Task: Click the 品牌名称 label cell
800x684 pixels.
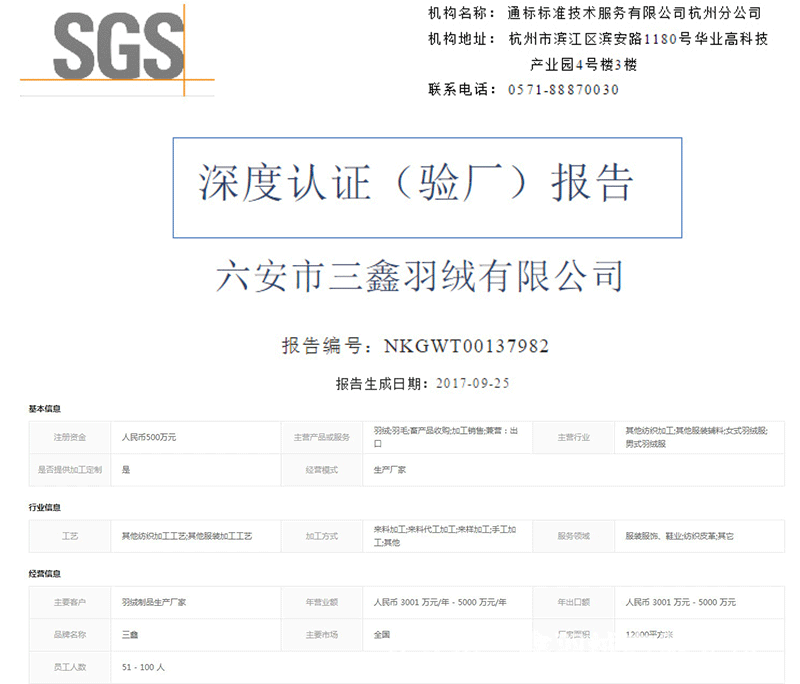Action: [x=70, y=635]
